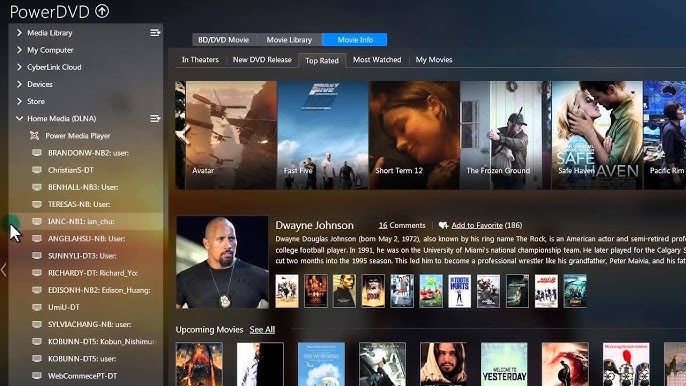Click the KOBUNN-DT5 user device icon
The image size is (686, 386).
point(37,358)
